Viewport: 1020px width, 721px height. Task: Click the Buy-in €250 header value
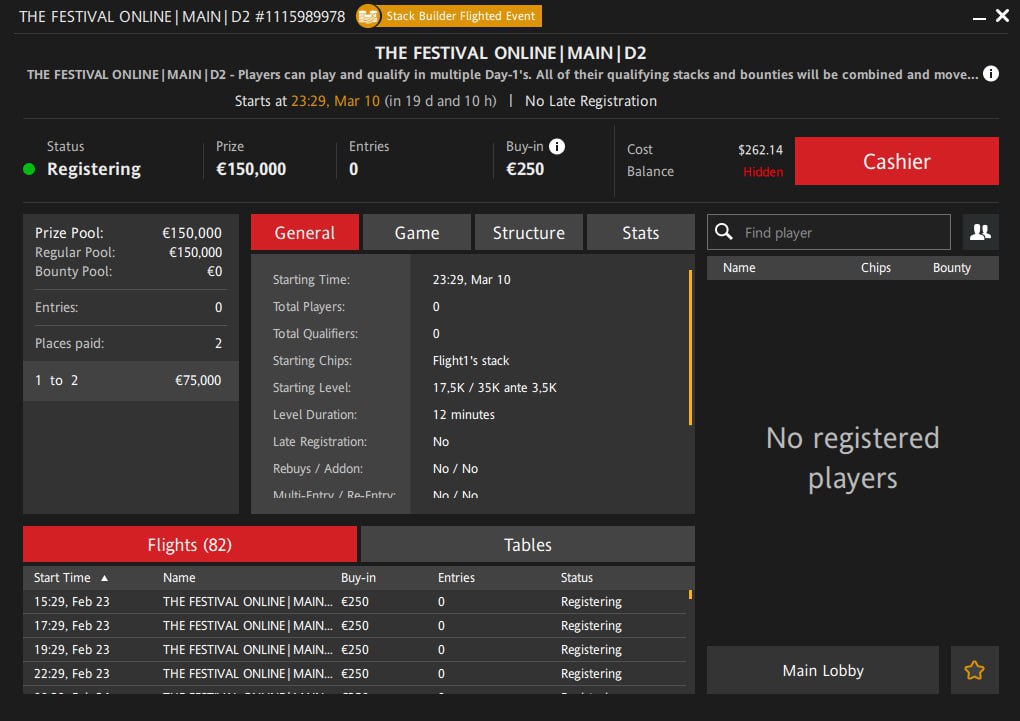pos(525,169)
